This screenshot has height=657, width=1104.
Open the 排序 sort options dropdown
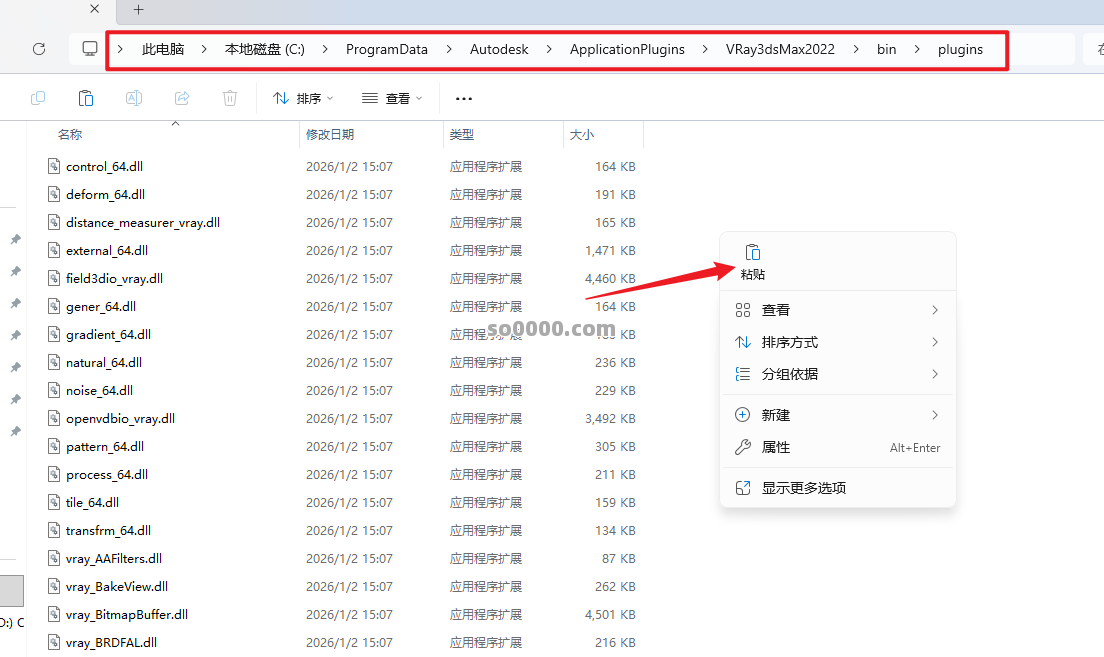[302, 97]
